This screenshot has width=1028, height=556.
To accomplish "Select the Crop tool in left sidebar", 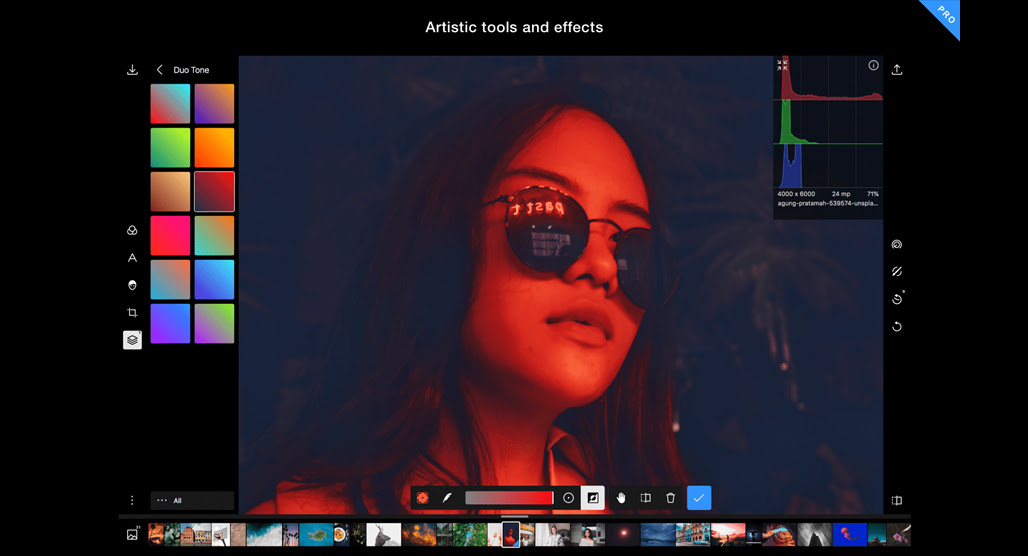I will (x=132, y=313).
